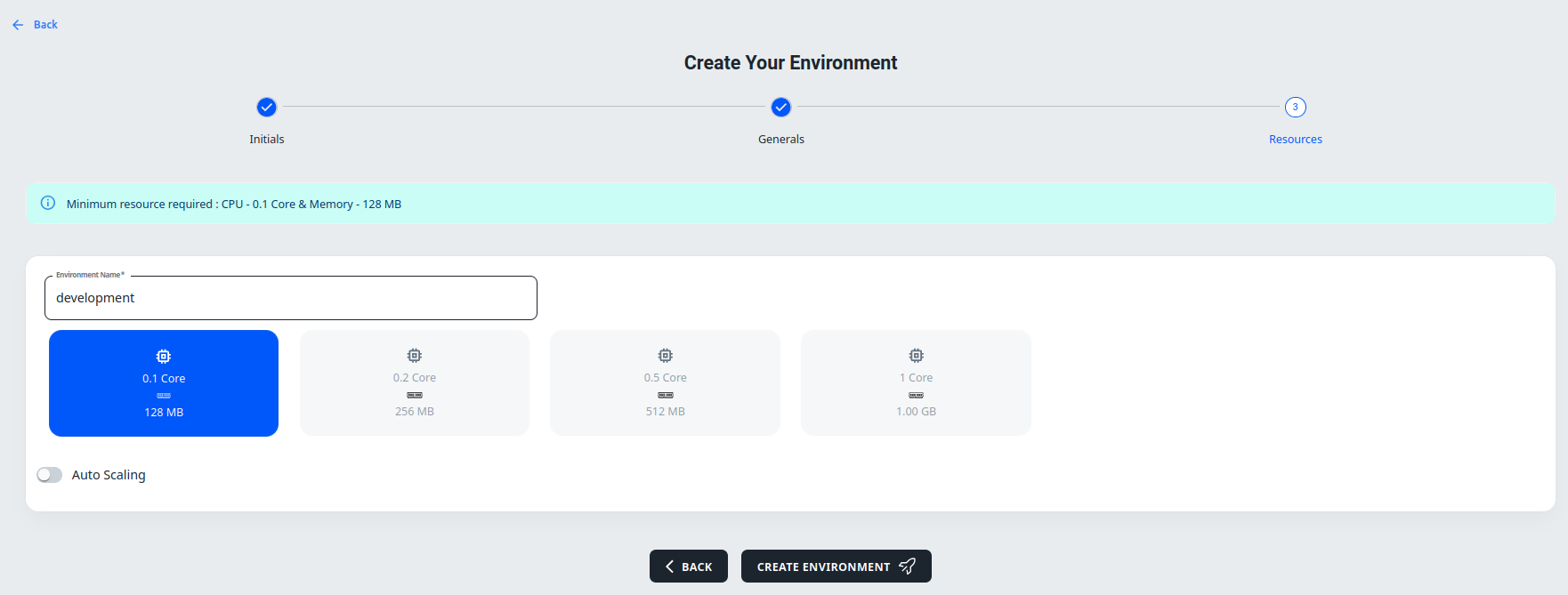
Task: Choose the 0.5 Core 512 MB resource card
Action: (x=666, y=383)
